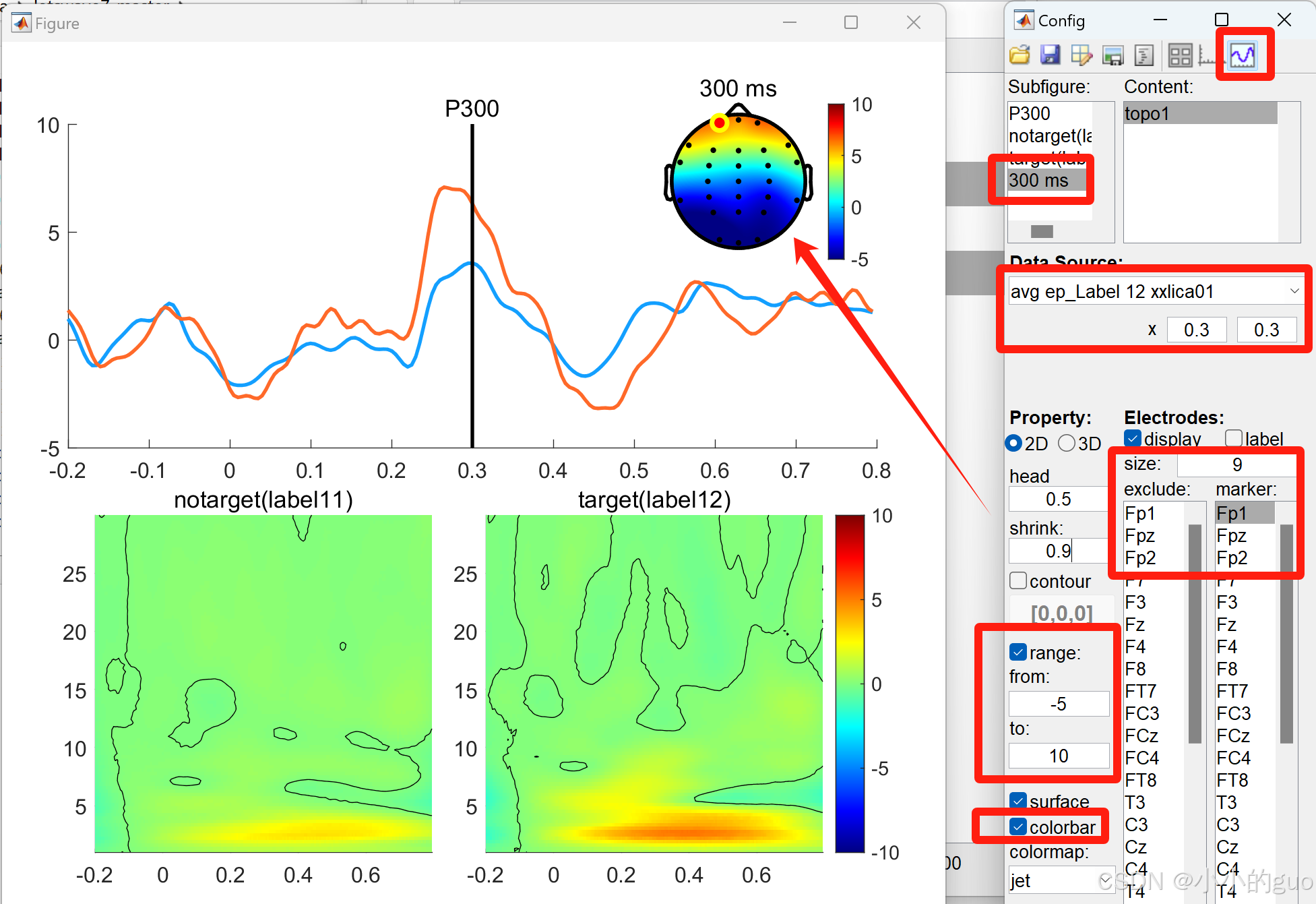Screen dimensions: 1316x904
Task: Click the axis settings icon
Action: (1208, 55)
